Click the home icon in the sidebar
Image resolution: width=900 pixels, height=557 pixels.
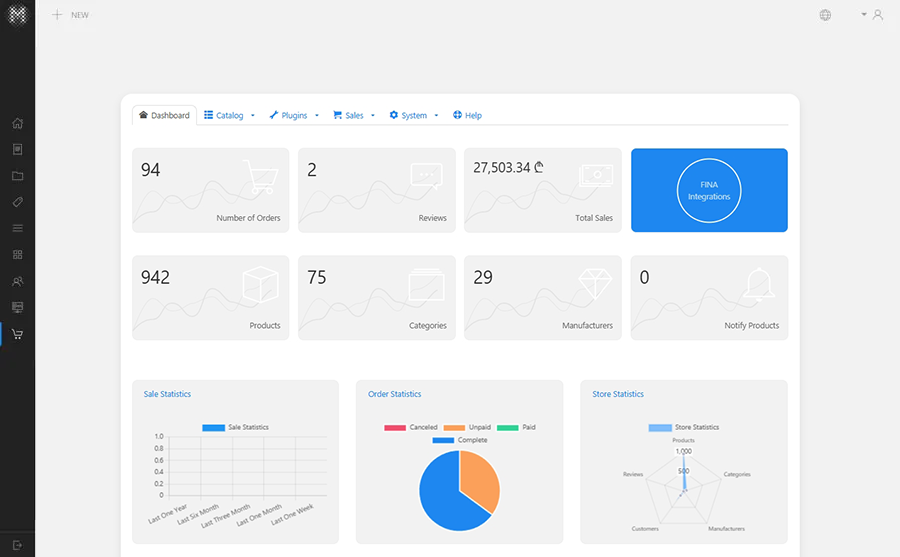tap(17, 124)
